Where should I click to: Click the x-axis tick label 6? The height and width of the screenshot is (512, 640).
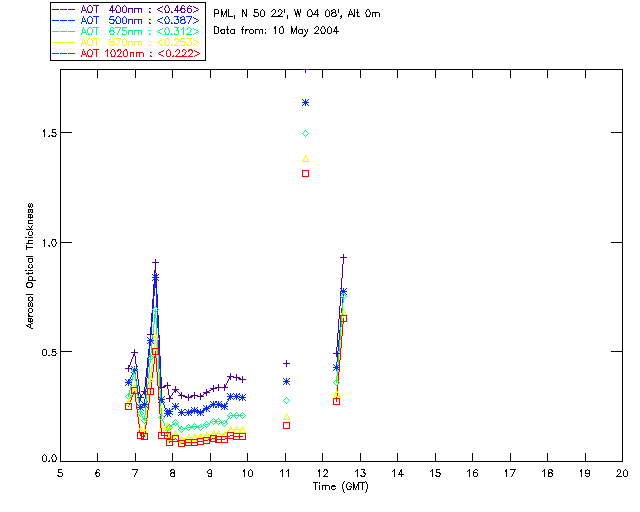[x=98, y=473]
